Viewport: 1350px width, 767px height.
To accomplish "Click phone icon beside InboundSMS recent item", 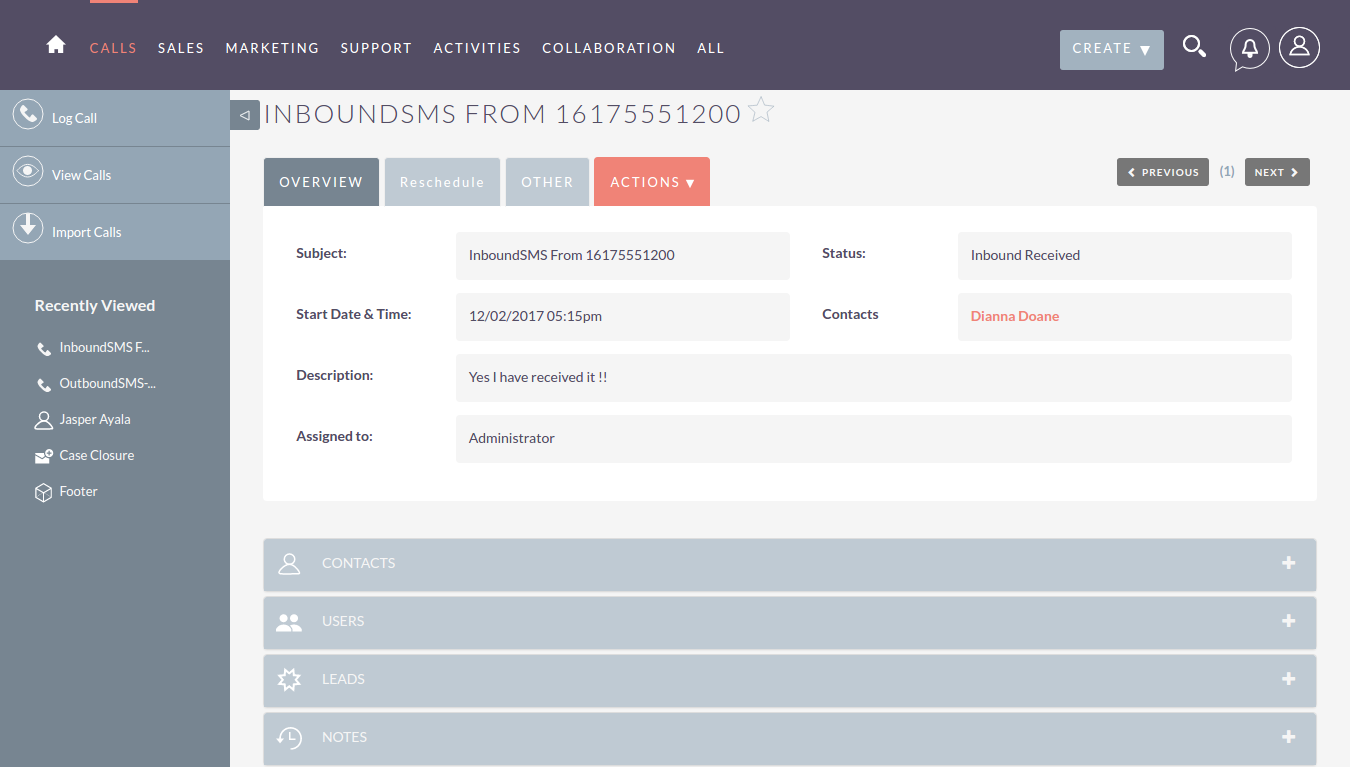I will (x=43, y=349).
